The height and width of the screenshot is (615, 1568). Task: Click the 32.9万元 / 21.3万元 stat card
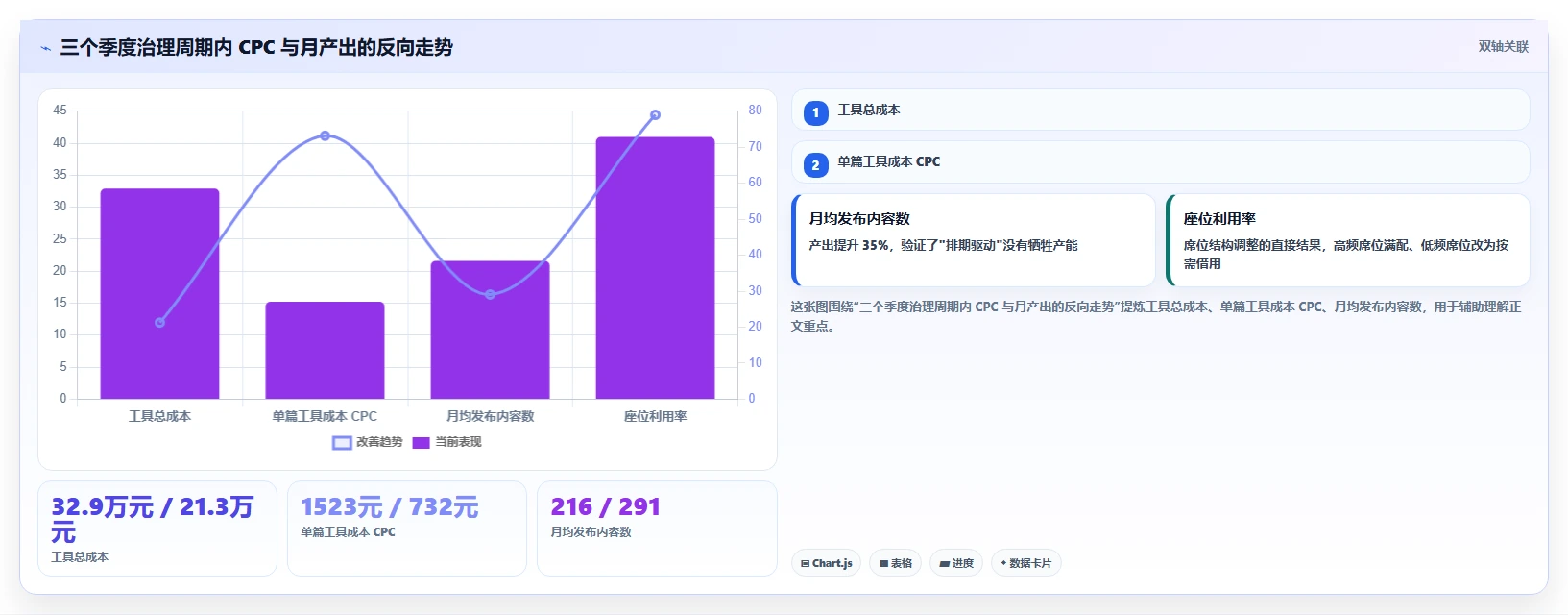coord(157,529)
